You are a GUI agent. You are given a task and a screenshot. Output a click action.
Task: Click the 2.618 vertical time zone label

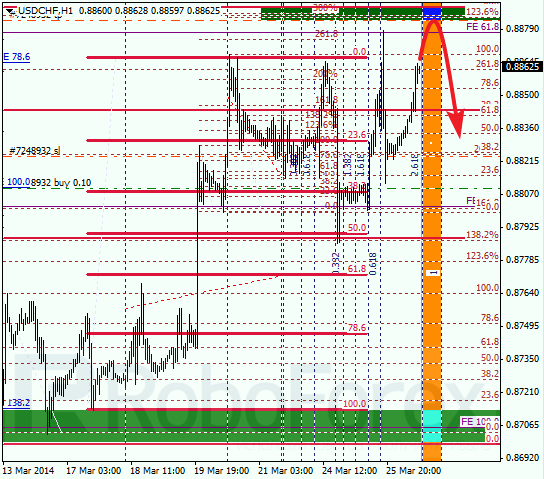tap(415, 165)
